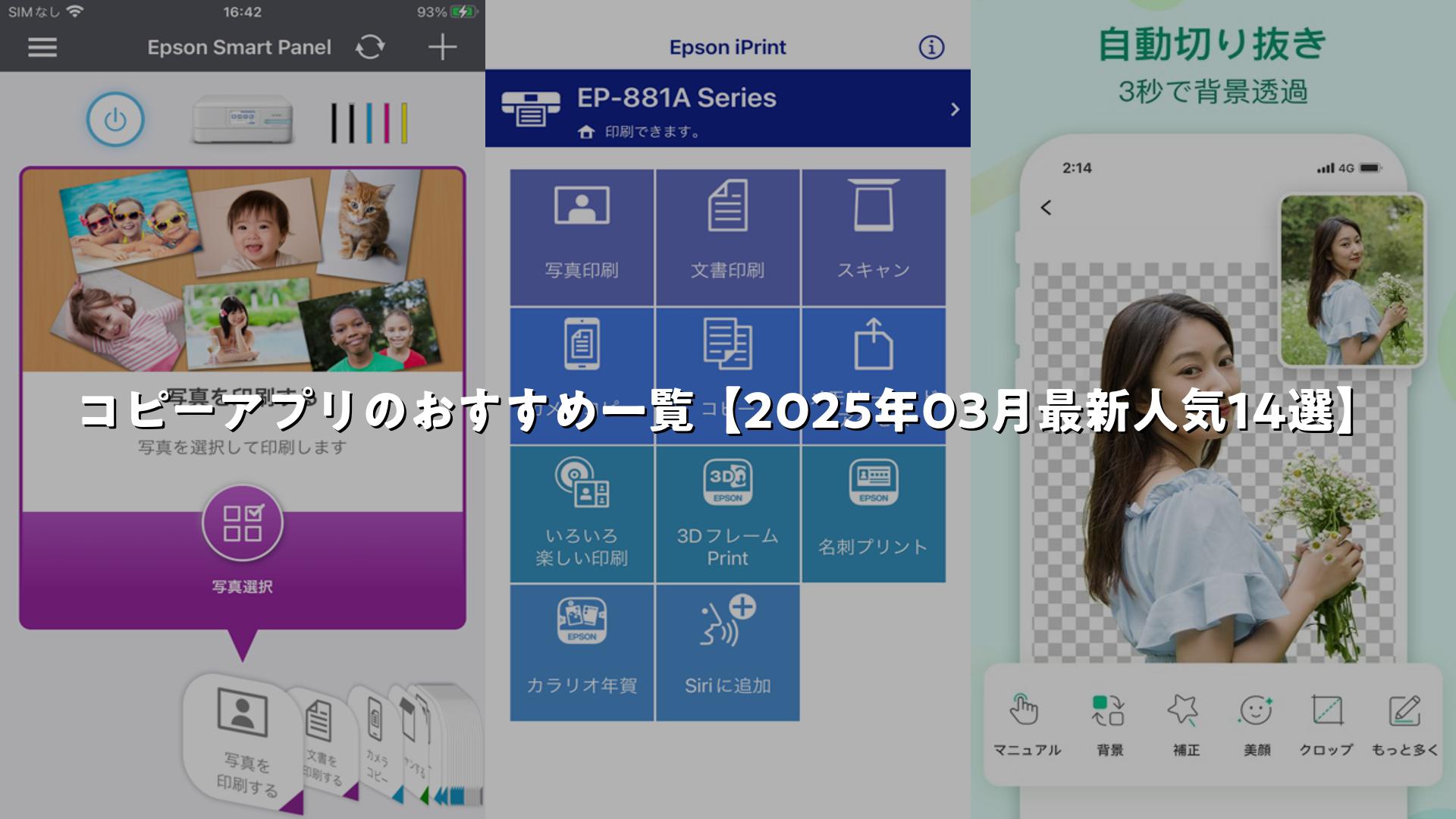
Task: Tap 写真を選択して印刷します text
Action: [243, 447]
